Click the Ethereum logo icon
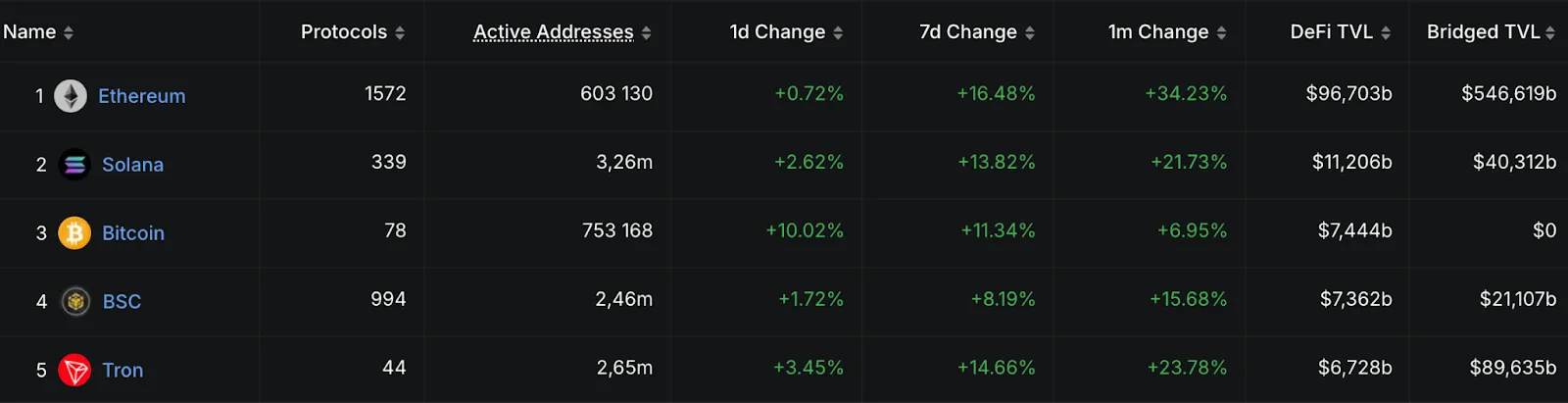Image resolution: width=1568 pixels, height=403 pixels. point(71,96)
